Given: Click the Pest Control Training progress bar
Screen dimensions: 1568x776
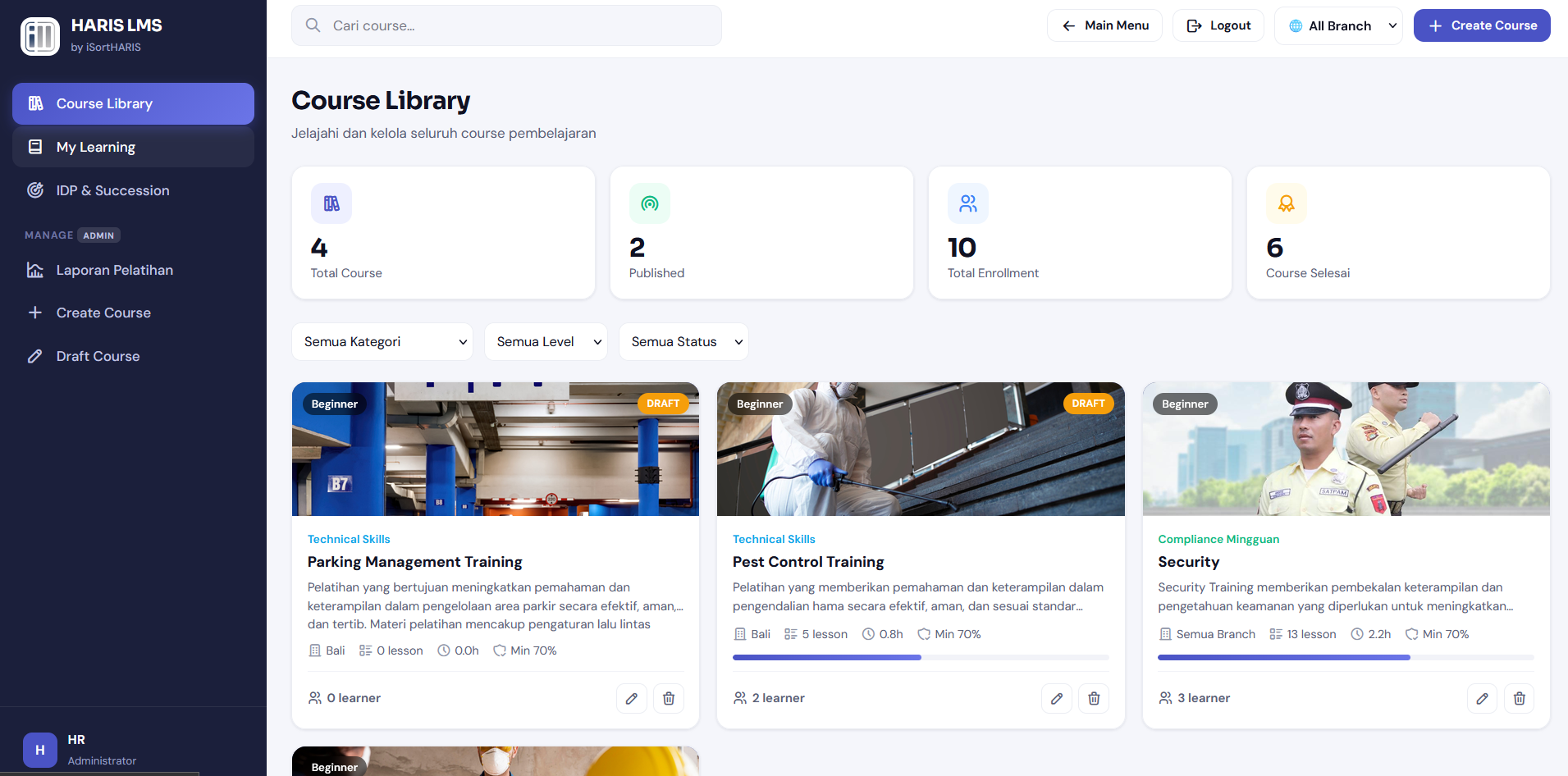Looking at the screenshot, I should tap(921, 657).
